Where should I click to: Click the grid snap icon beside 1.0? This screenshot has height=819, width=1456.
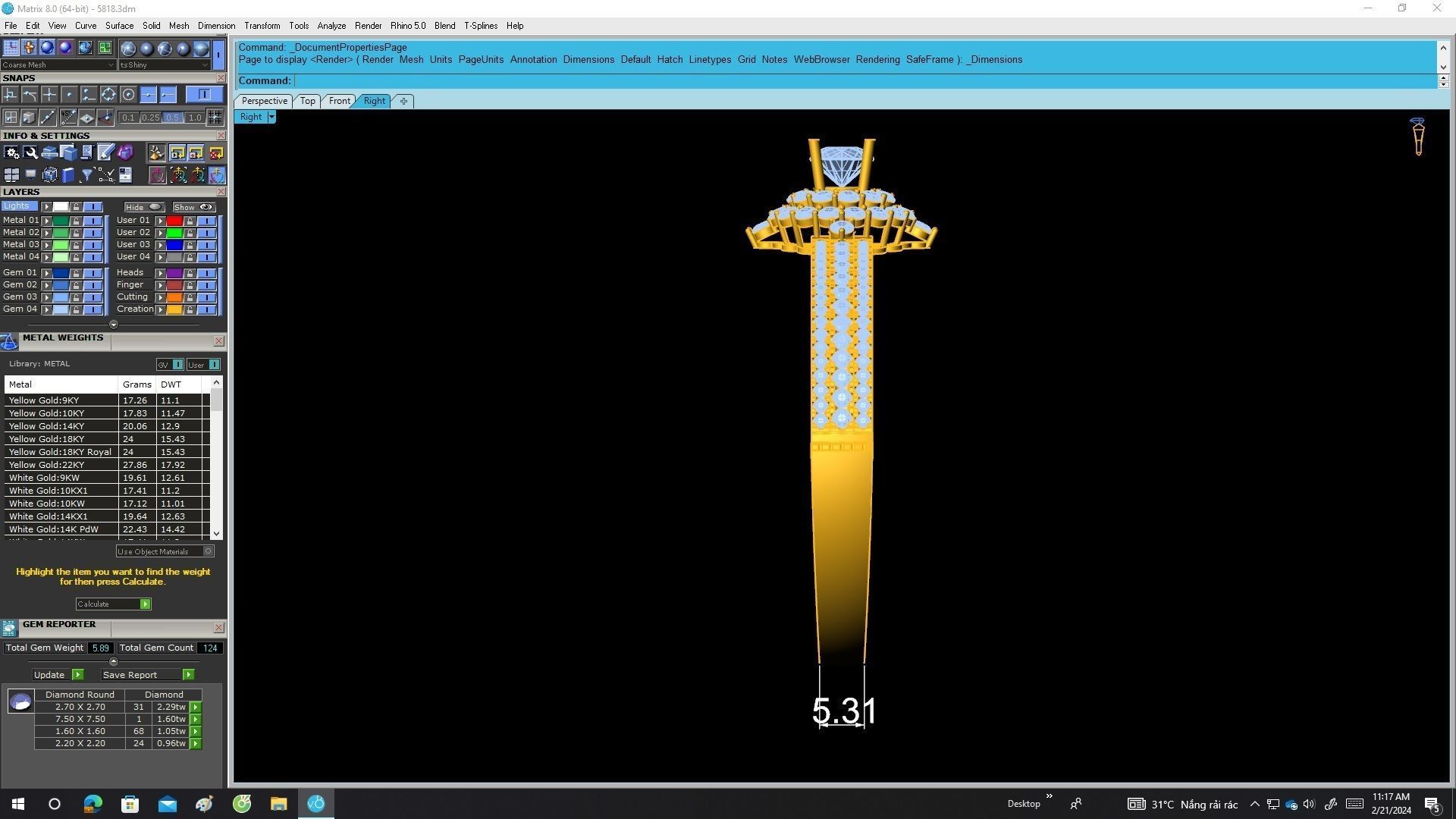215,118
